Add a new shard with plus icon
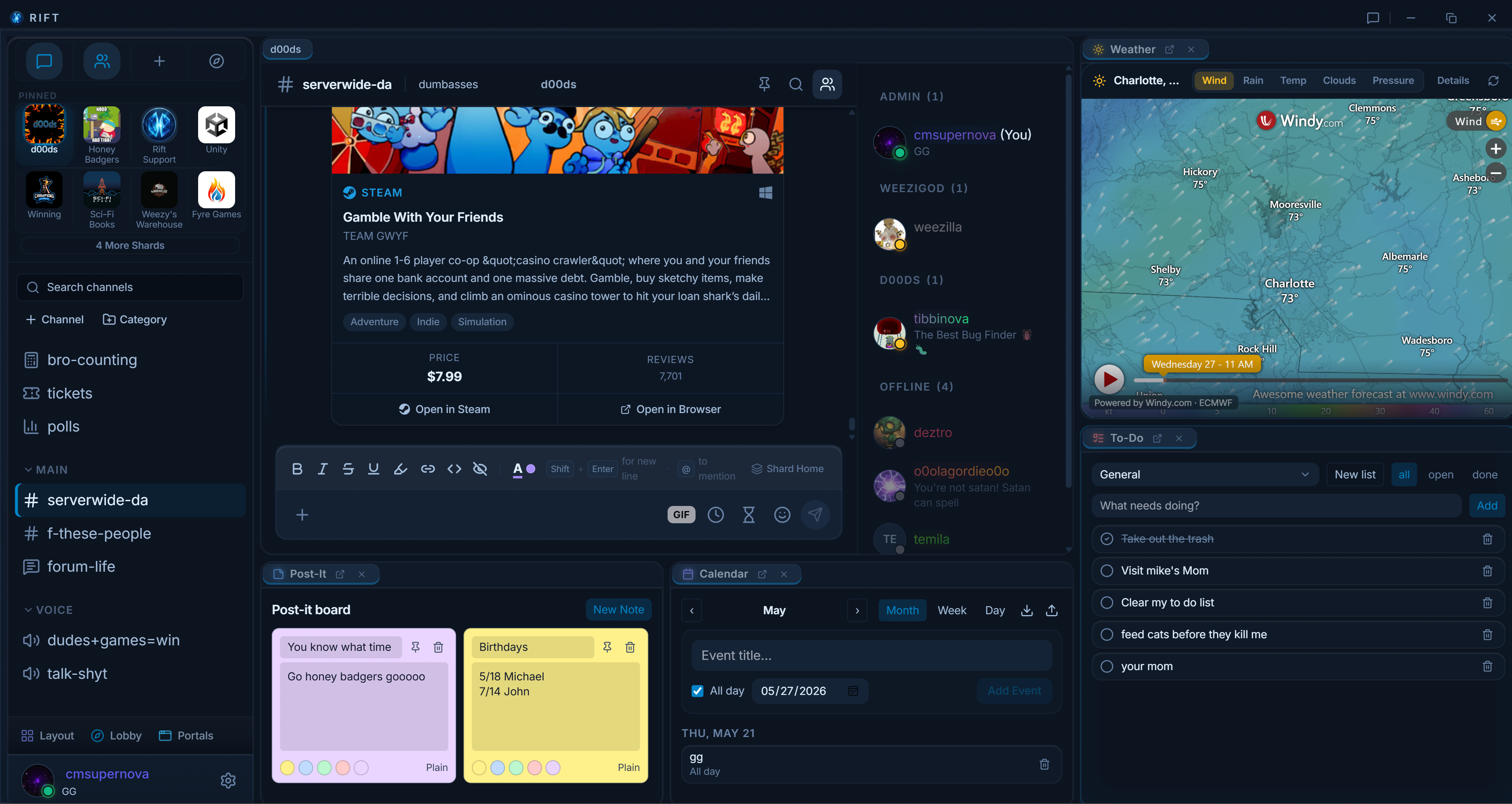Screen dimensions: 1512x804 [159, 61]
